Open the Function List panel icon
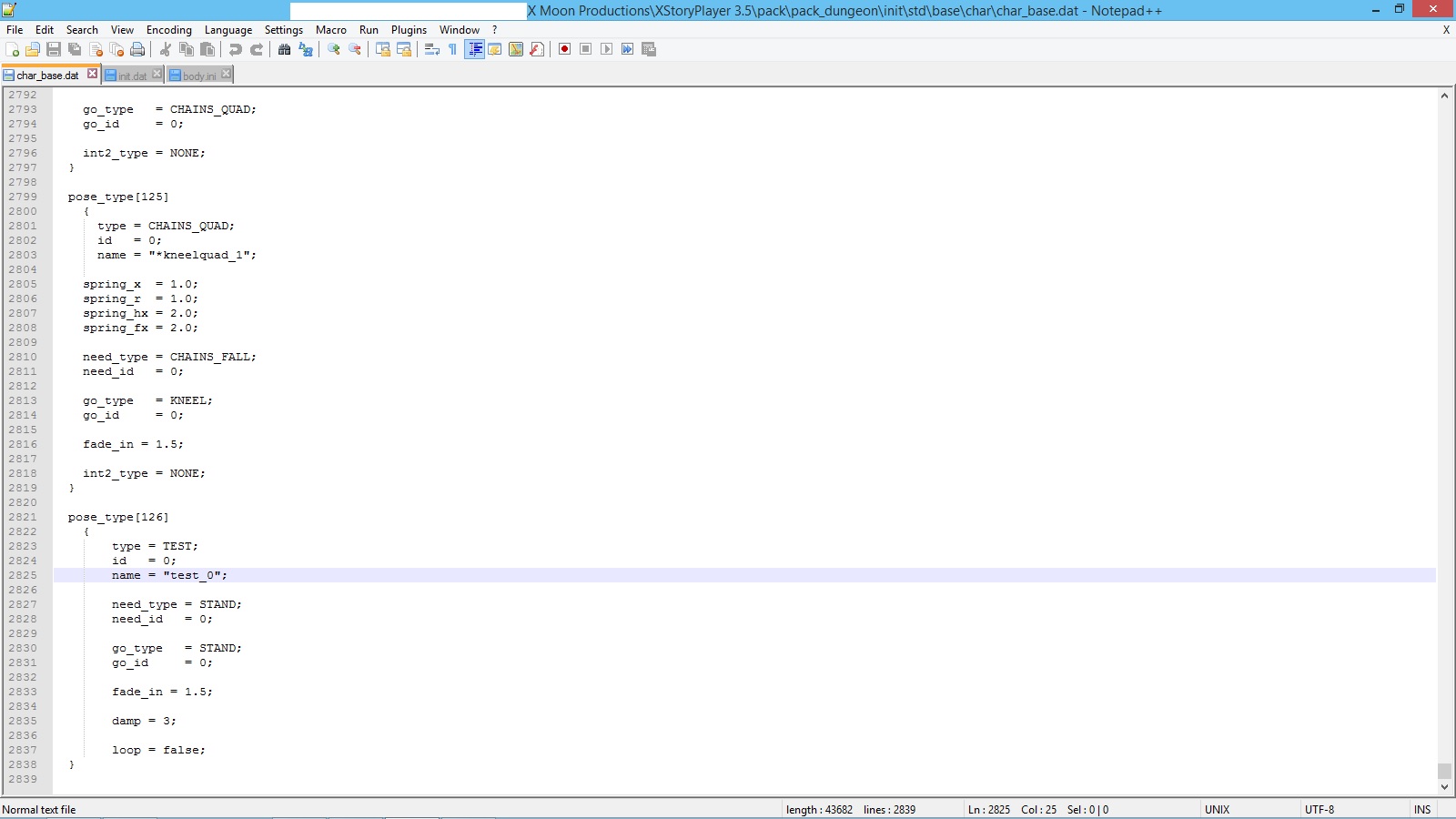The image size is (1456, 819). 537,49
